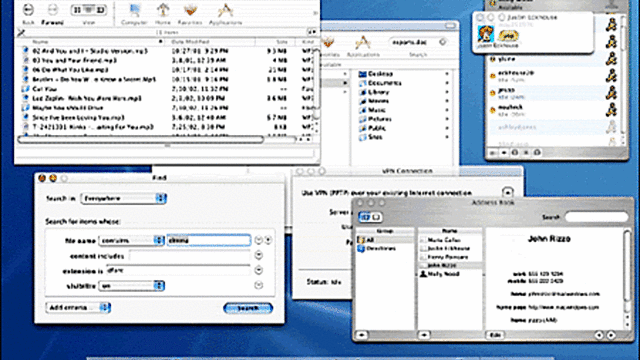The image size is (640, 360).
Task: Open the file name 'contains' dropdown
Action: coord(131,240)
